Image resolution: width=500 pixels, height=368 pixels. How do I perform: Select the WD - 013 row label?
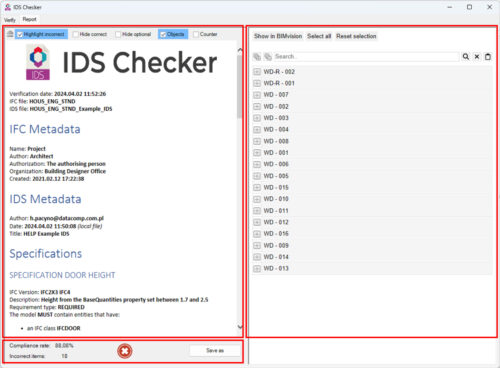(x=276, y=269)
